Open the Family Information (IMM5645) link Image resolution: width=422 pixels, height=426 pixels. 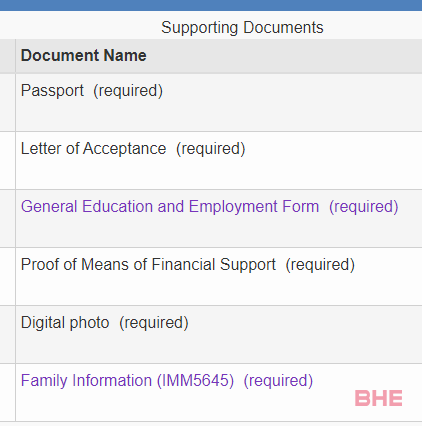click(x=127, y=381)
